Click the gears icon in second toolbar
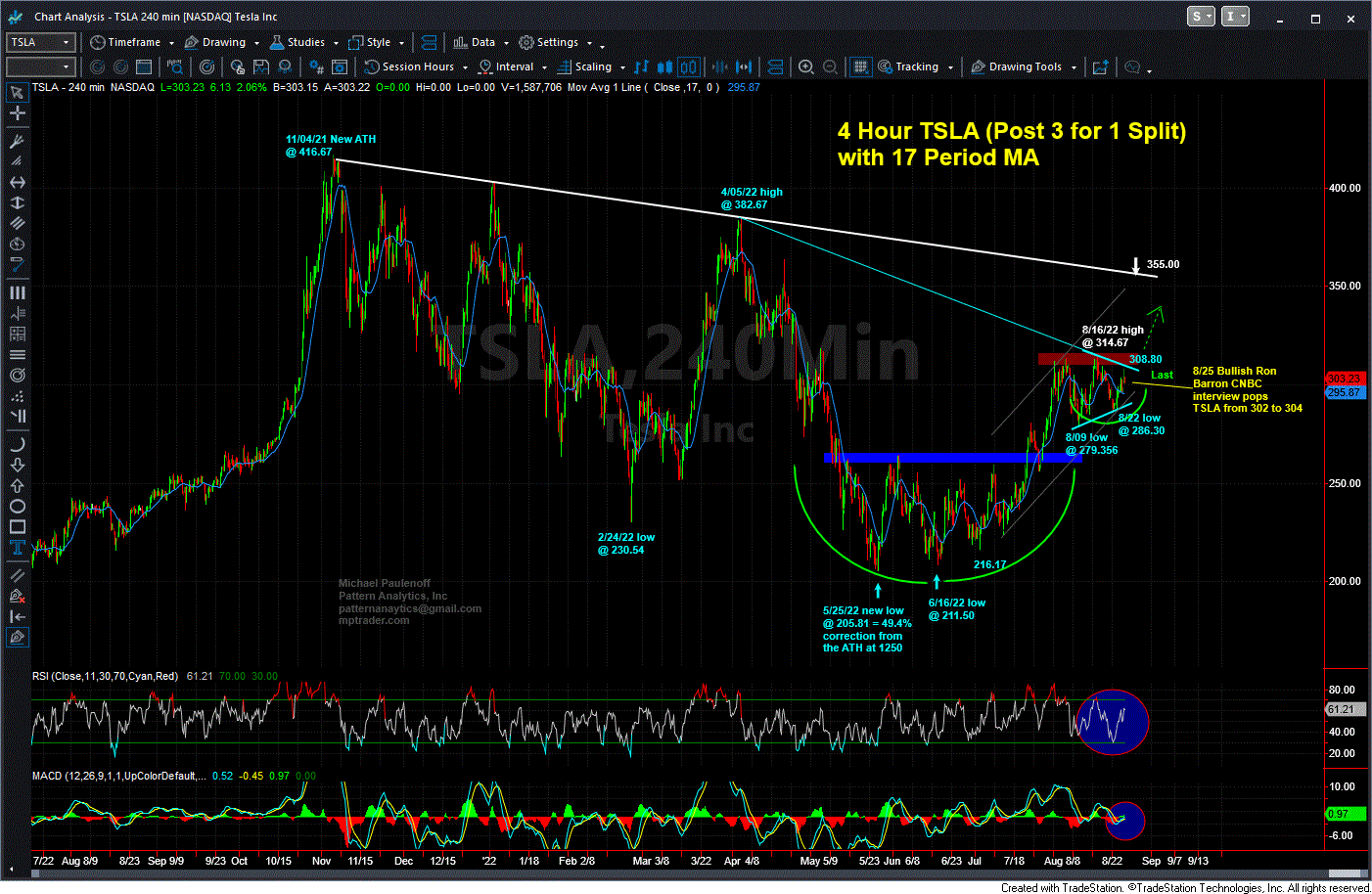 coord(315,67)
